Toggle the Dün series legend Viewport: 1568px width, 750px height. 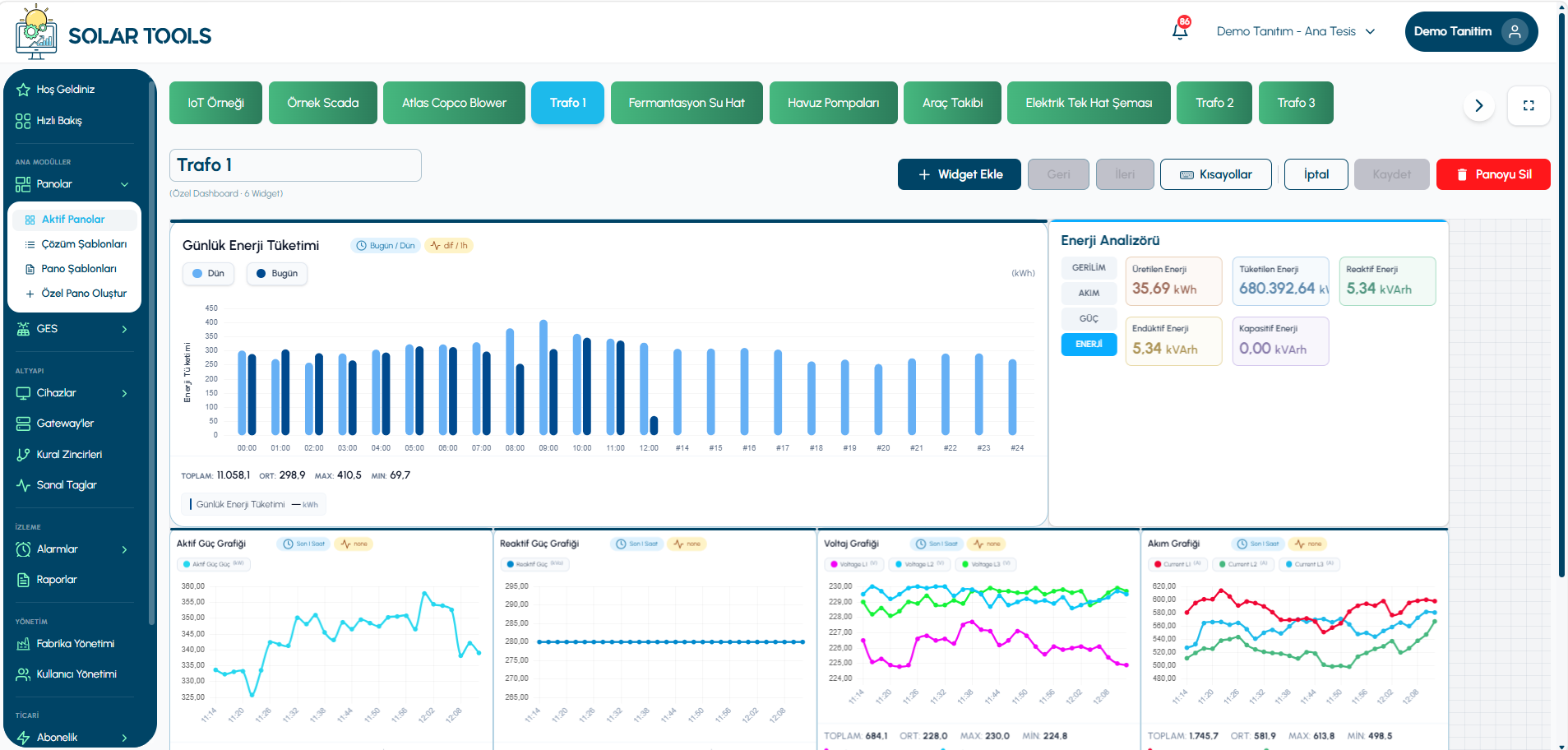point(208,274)
